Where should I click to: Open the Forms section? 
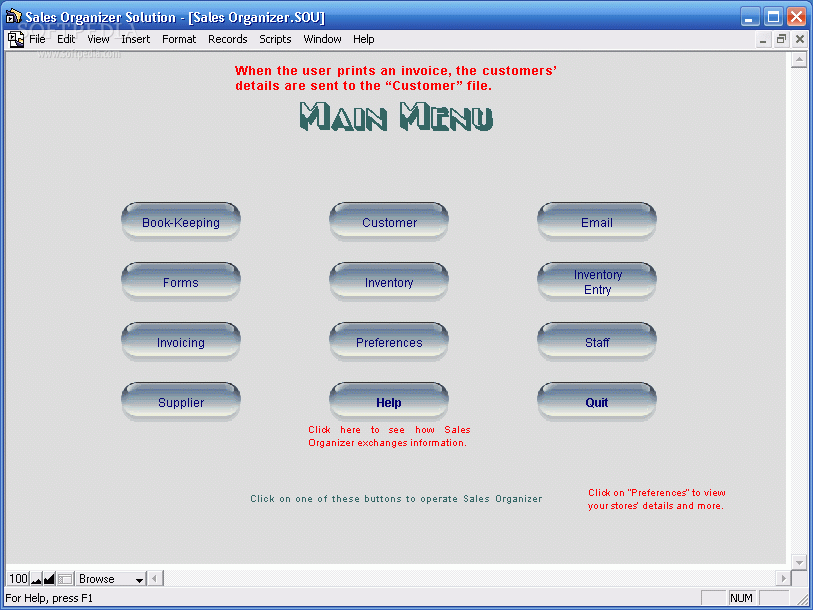coord(181,282)
